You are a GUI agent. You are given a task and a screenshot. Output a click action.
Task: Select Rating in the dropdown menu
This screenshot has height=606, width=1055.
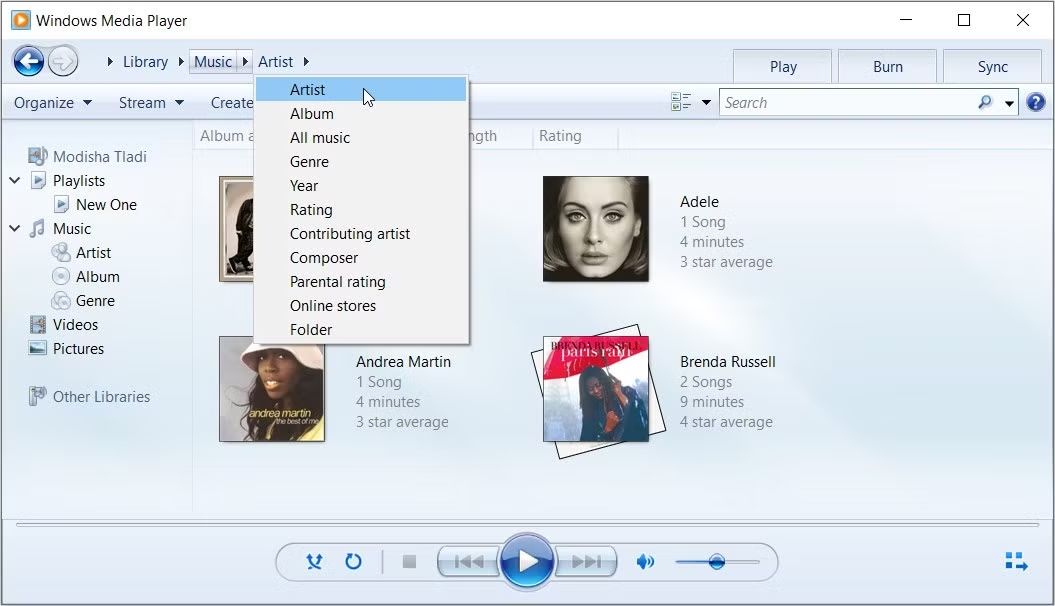click(361, 210)
